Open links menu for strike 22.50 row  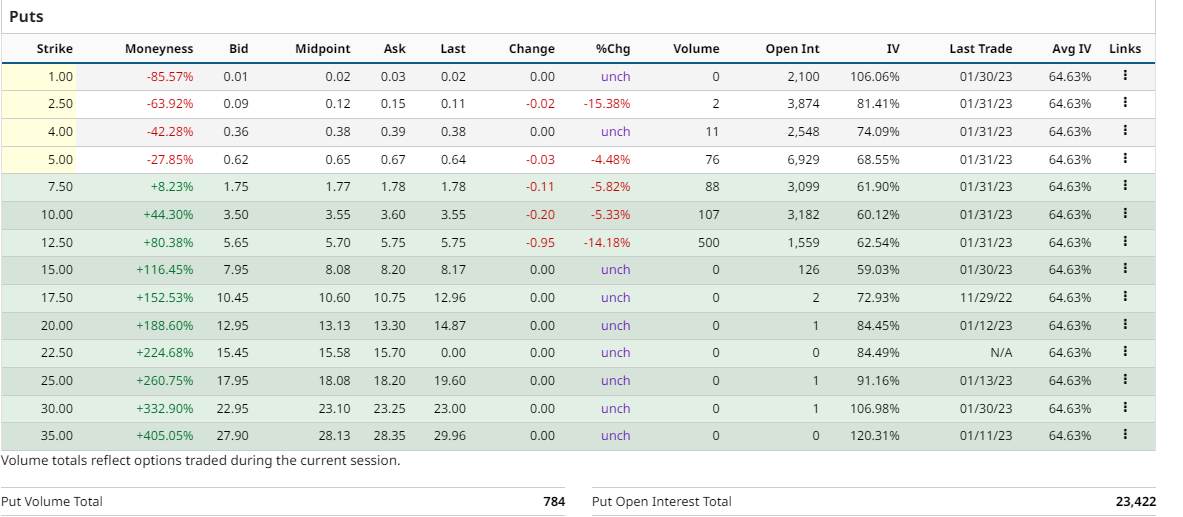coord(1125,352)
